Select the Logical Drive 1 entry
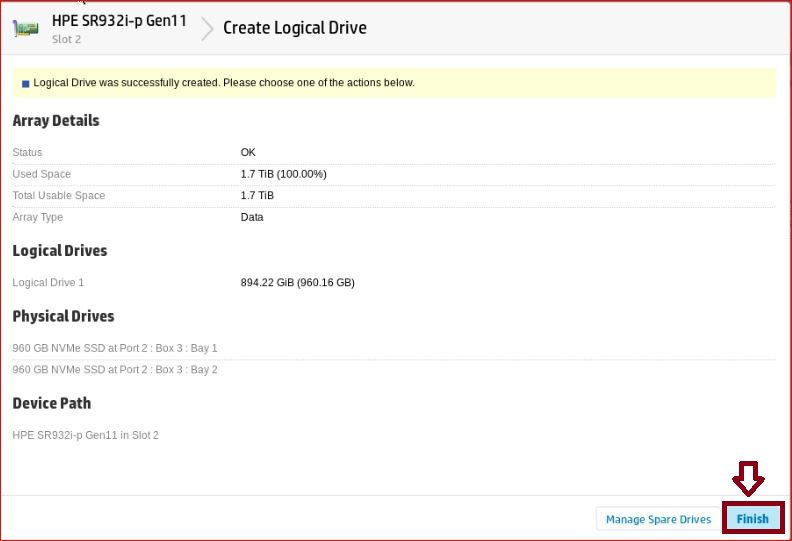 point(48,283)
